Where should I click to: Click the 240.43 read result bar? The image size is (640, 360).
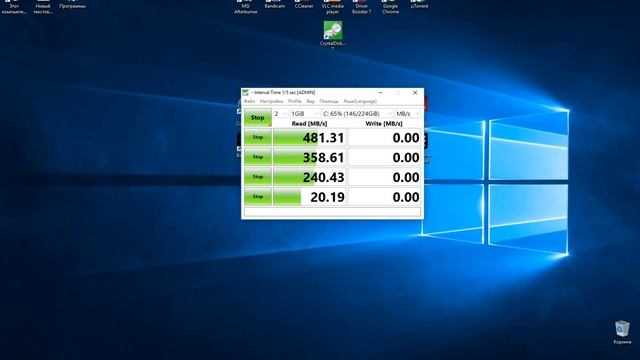coord(309,177)
